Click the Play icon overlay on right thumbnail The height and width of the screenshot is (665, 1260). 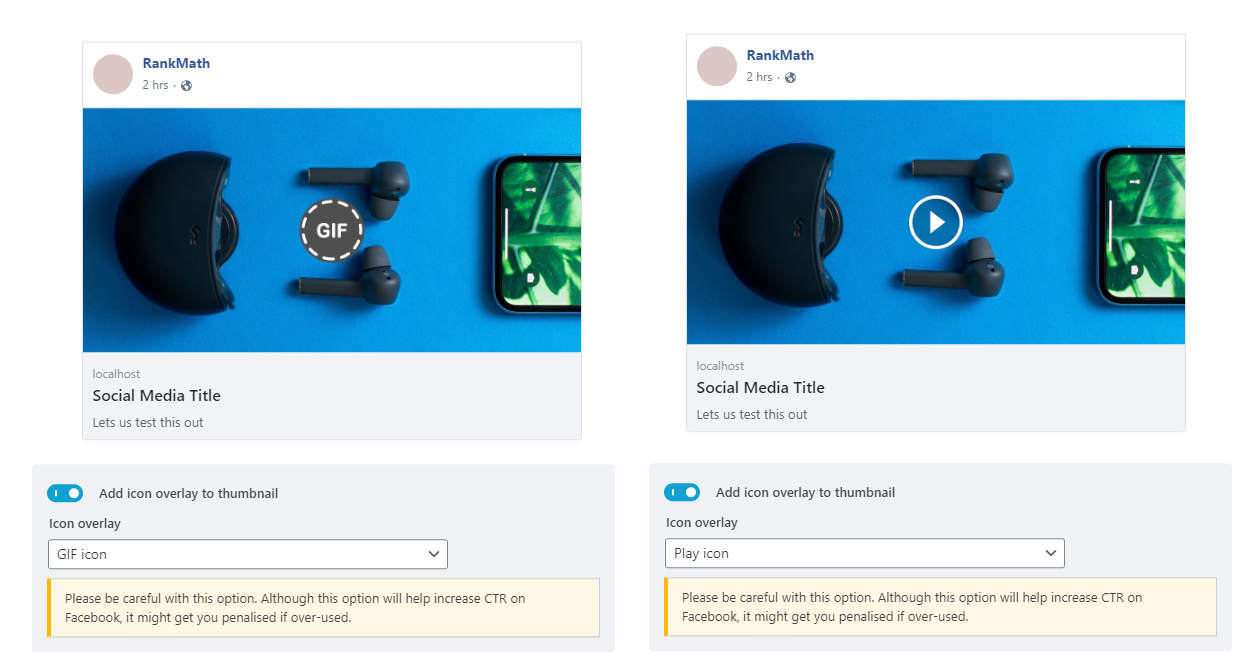point(935,222)
